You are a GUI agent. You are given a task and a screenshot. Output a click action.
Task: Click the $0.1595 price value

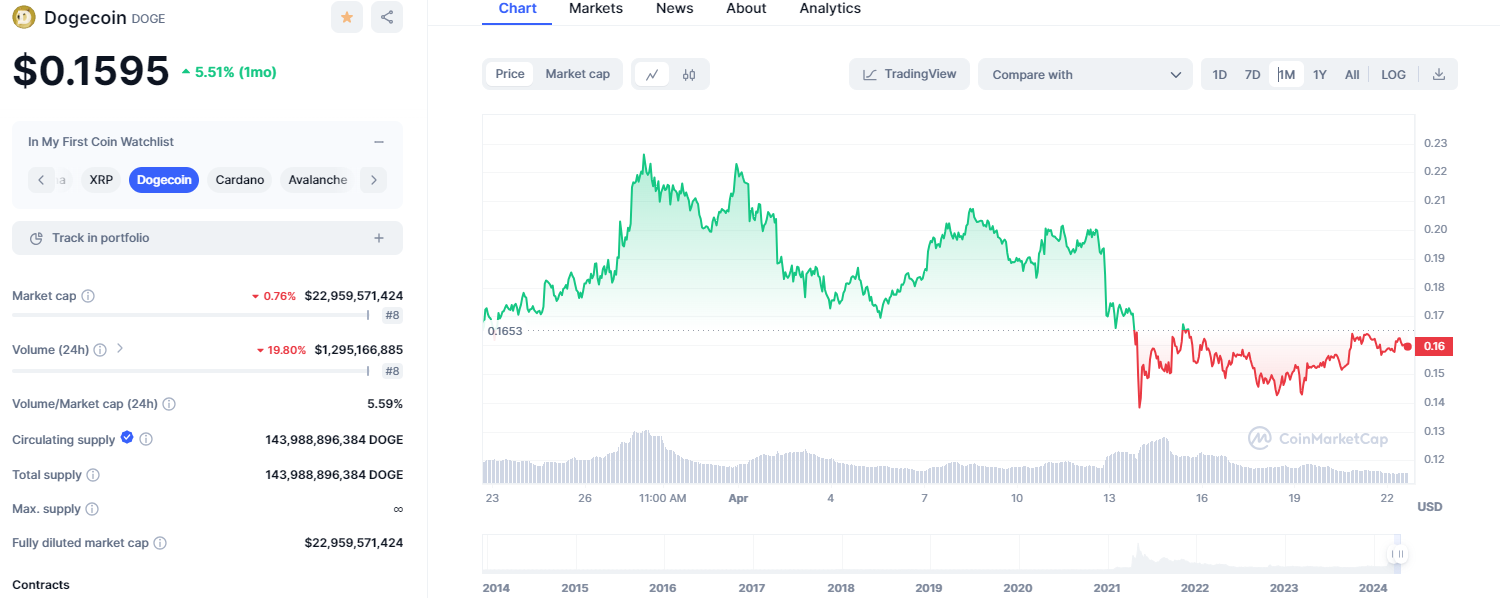[91, 71]
